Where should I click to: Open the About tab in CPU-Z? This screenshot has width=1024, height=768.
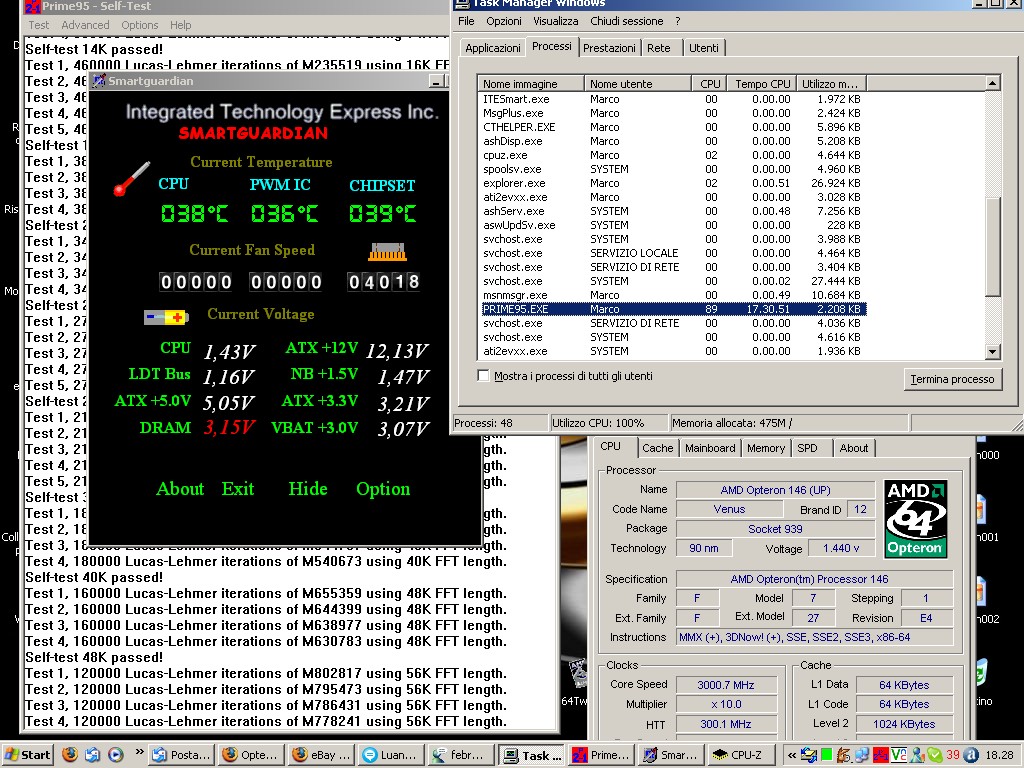tap(854, 448)
